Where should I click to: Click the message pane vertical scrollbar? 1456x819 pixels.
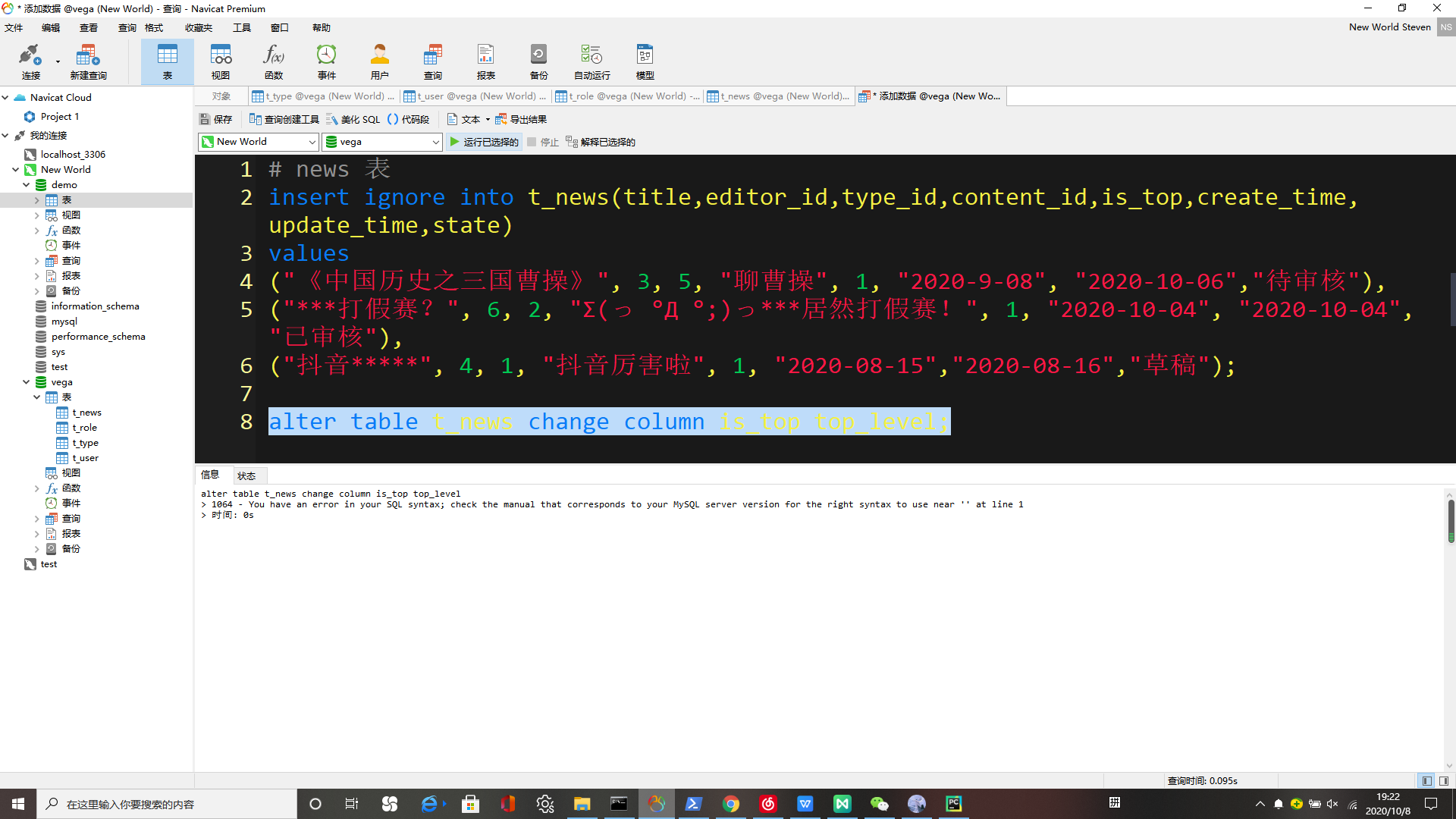tap(1450, 520)
